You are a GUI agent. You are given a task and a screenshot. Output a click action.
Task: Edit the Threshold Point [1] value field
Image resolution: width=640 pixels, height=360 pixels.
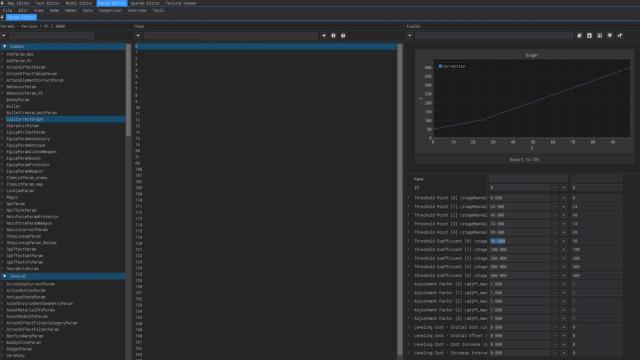pos(520,207)
